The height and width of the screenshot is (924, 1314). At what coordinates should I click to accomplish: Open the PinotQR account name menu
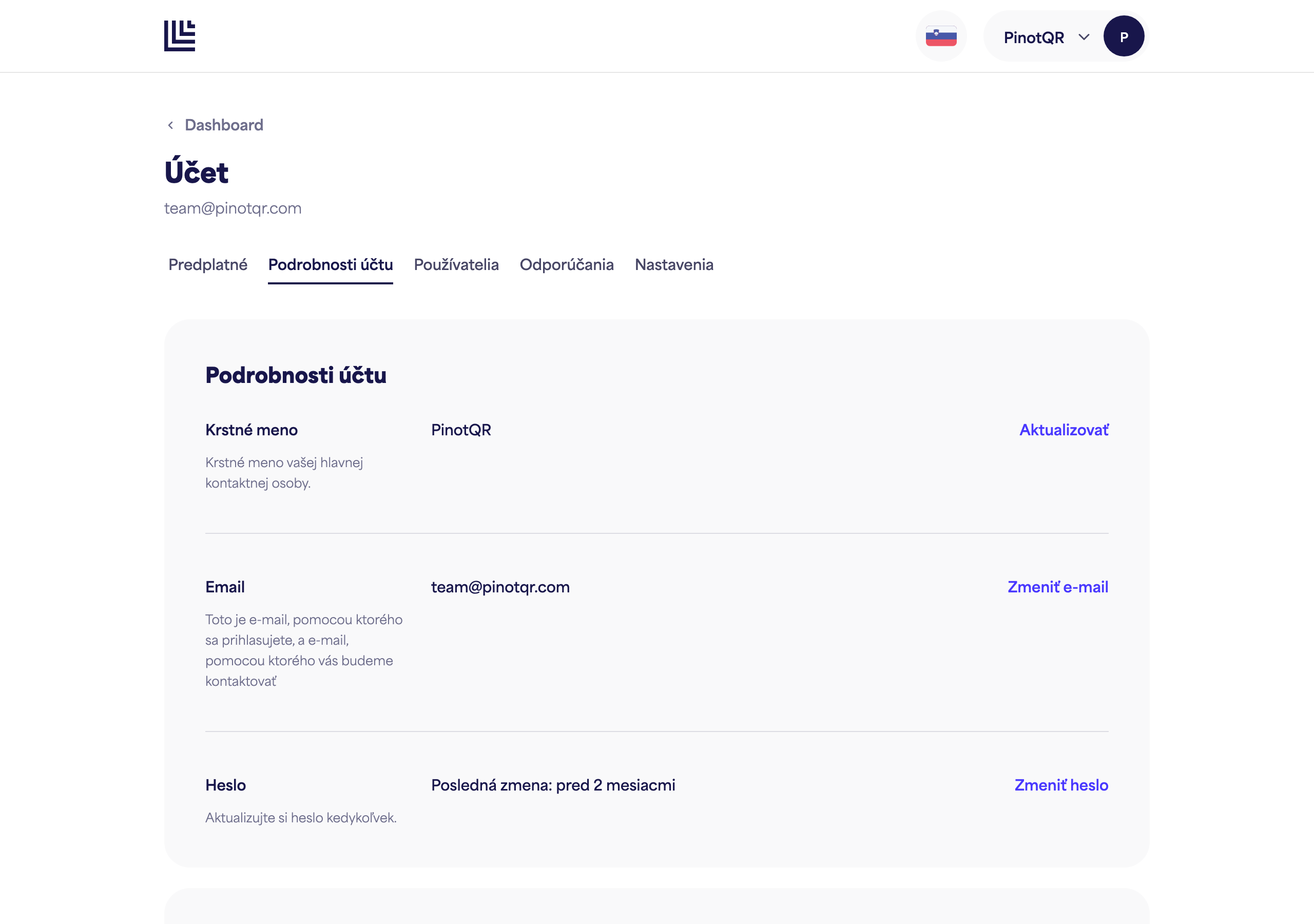tap(1034, 37)
